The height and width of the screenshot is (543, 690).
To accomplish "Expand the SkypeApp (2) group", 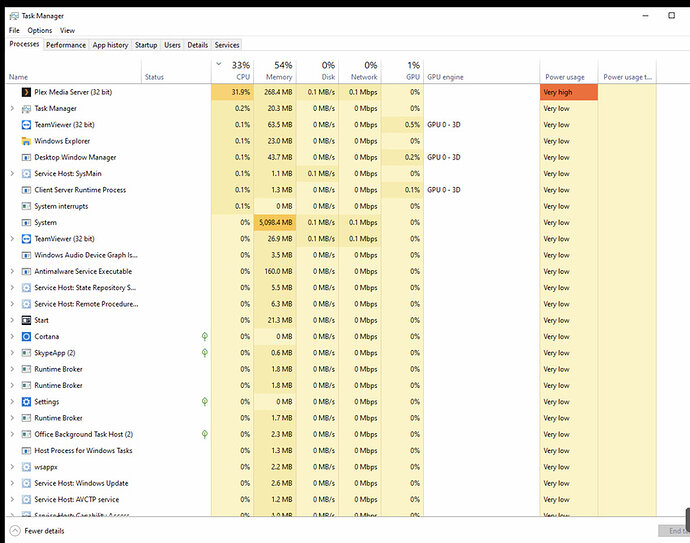I will point(12,352).
